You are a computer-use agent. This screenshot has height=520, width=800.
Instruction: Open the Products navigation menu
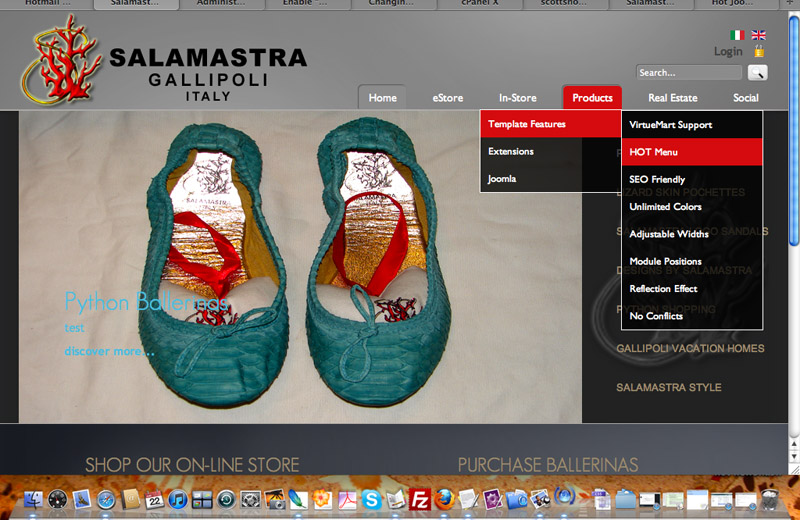tap(592, 97)
